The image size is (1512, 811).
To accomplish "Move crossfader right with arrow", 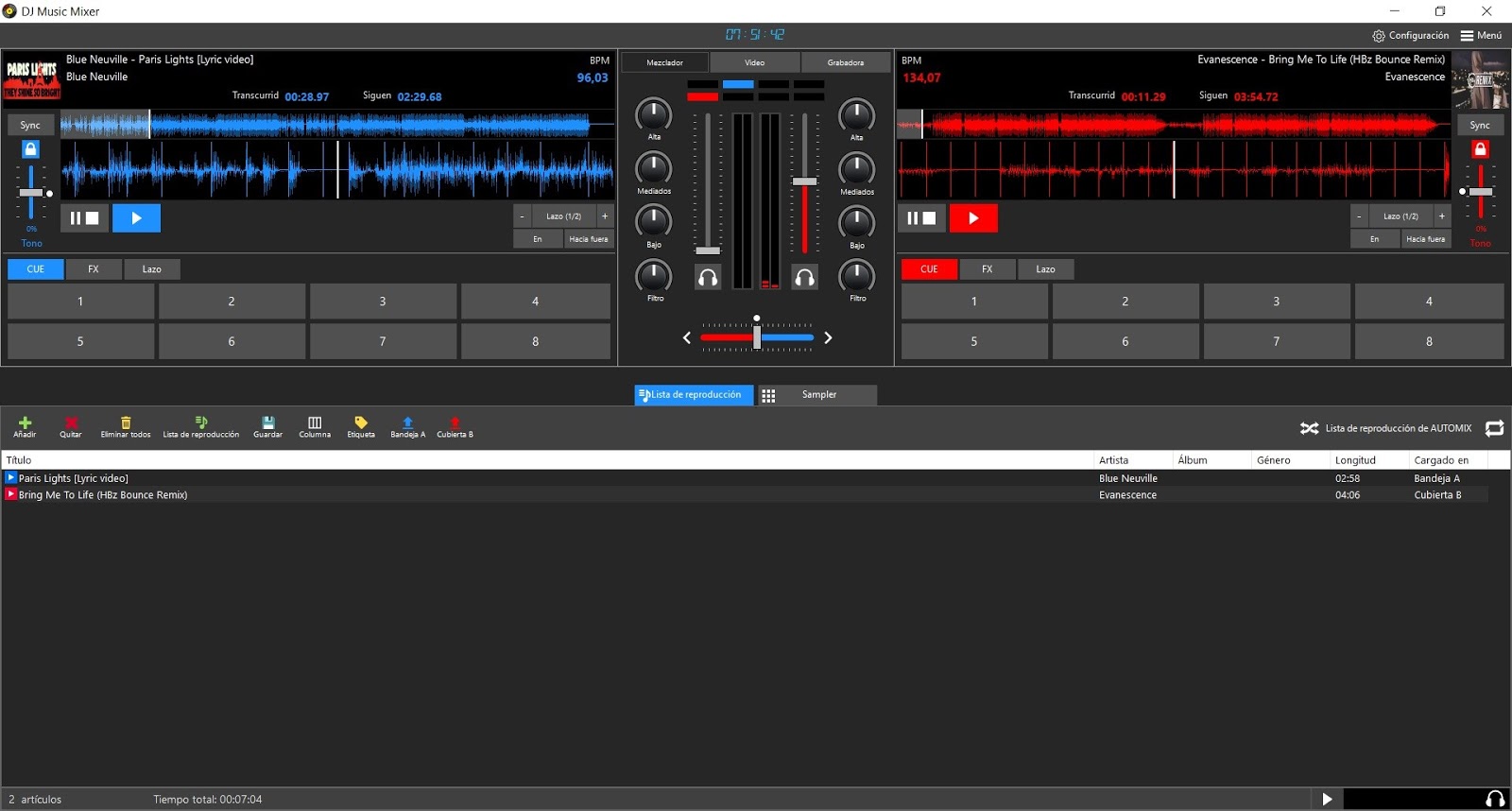I will [828, 337].
